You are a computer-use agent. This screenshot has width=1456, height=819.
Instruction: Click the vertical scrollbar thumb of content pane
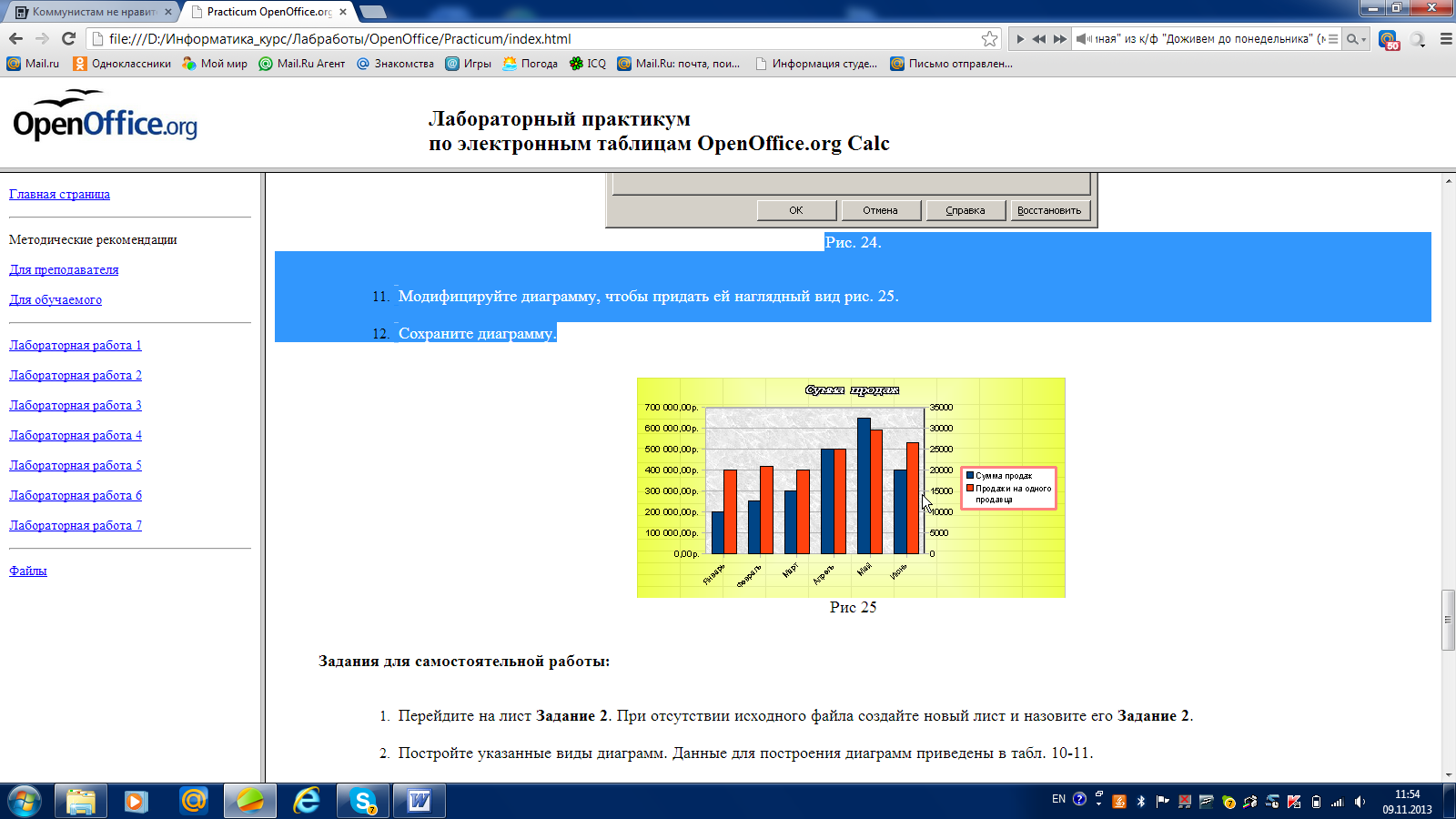point(1448,620)
